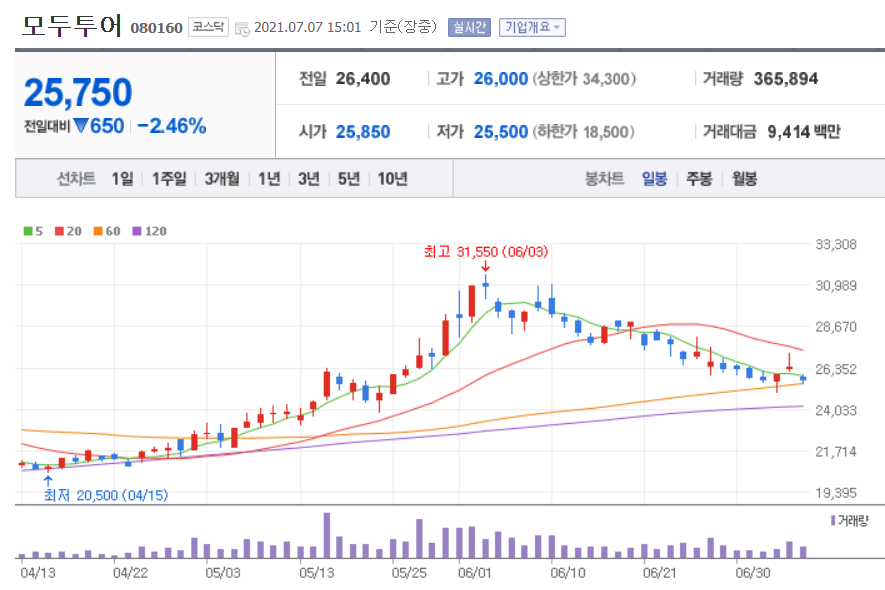
Task: Click the 전일 value 26,400
Action: 363,78
